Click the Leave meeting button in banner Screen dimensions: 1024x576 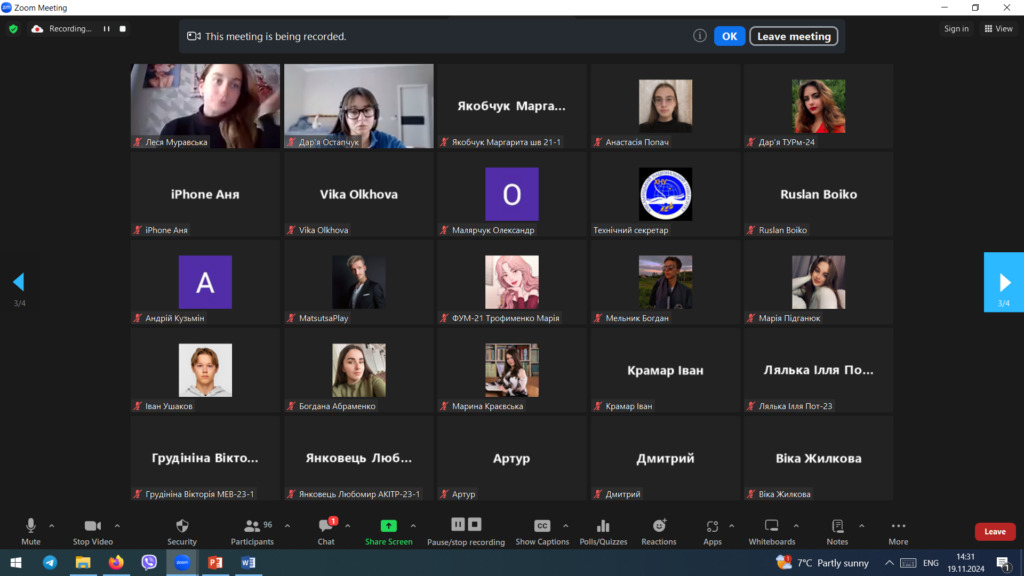click(x=793, y=36)
